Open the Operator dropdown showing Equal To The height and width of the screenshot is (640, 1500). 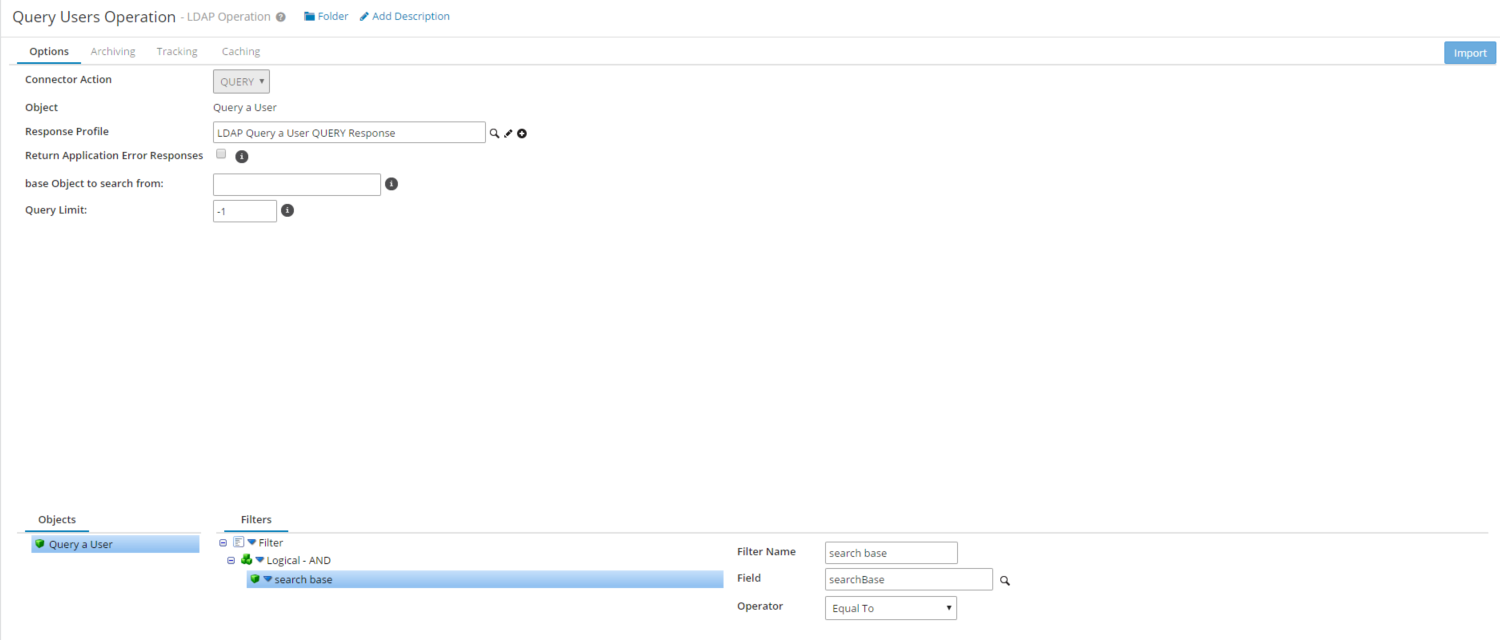(x=889, y=607)
